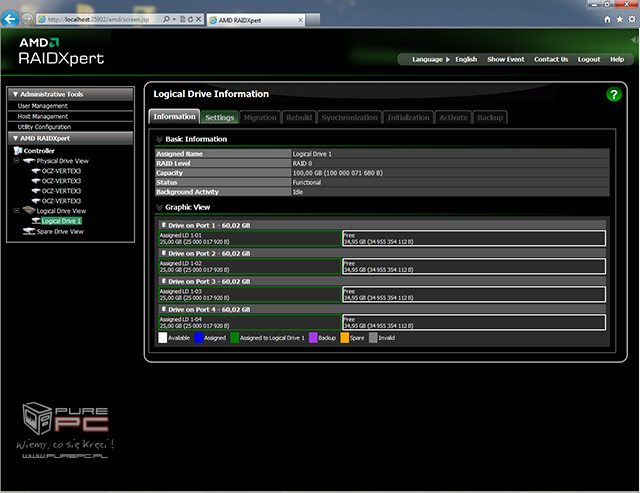Collapse the Administrative Tools section
The width and height of the screenshot is (640, 493).
(x=16, y=94)
